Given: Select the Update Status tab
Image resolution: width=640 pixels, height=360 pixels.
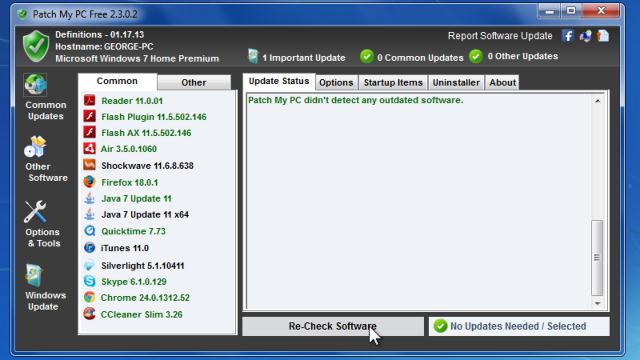Looking at the screenshot, I should 279,81.
